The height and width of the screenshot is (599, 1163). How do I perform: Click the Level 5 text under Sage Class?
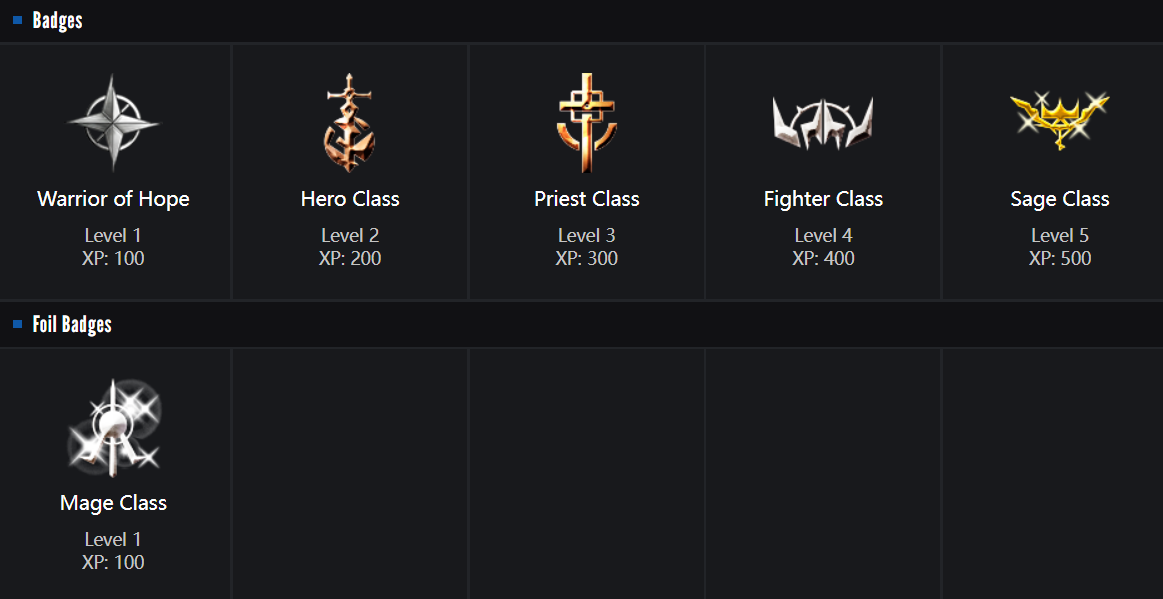(x=1060, y=236)
